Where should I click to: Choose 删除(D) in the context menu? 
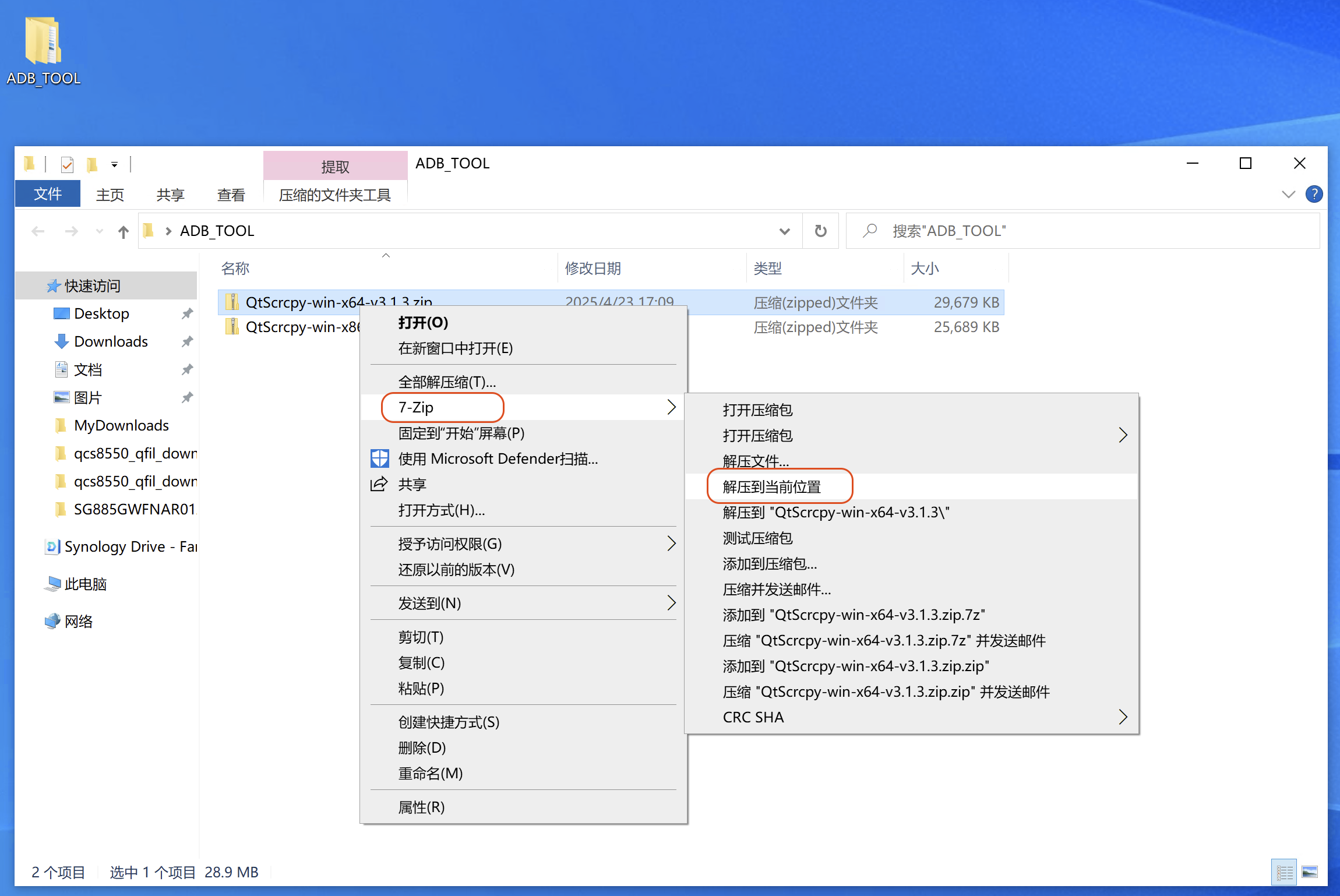pyautogui.click(x=523, y=748)
